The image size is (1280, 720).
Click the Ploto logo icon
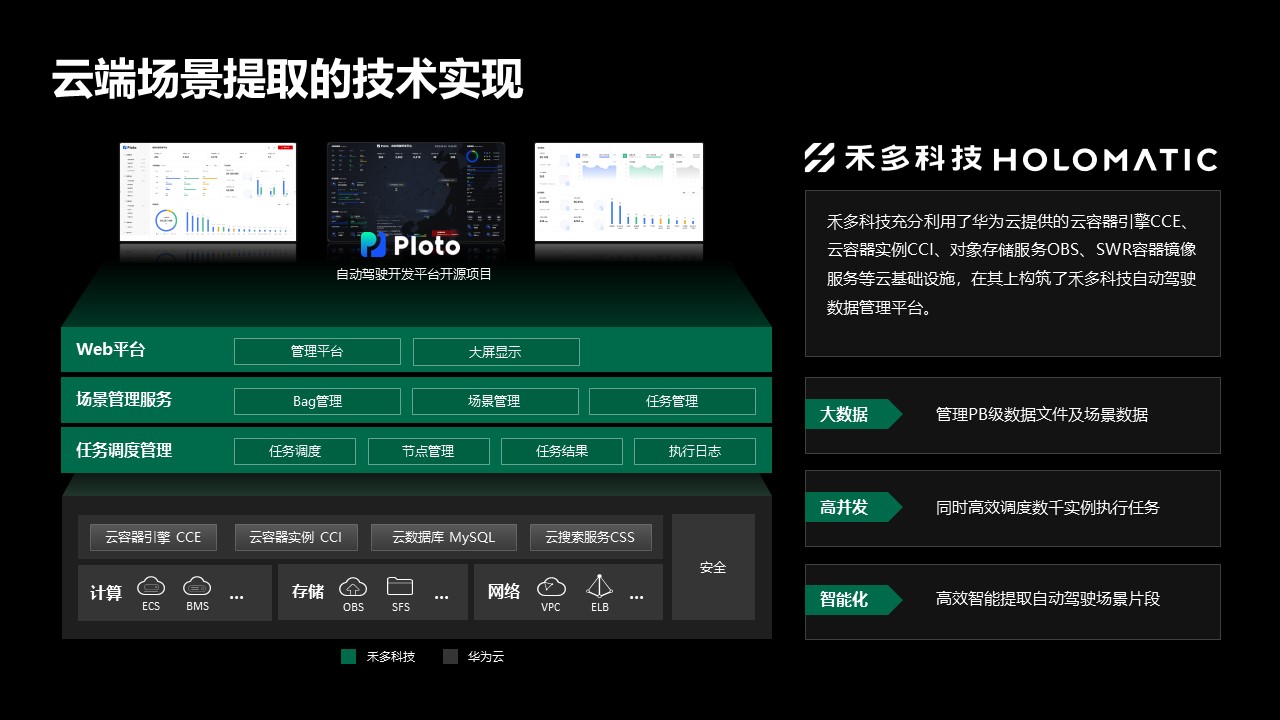[x=373, y=244]
